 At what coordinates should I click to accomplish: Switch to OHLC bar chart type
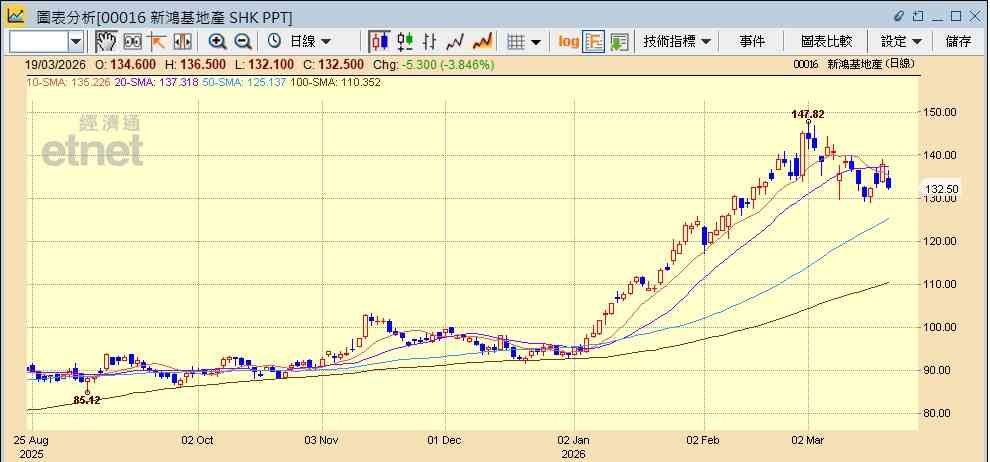click(430, 42)
